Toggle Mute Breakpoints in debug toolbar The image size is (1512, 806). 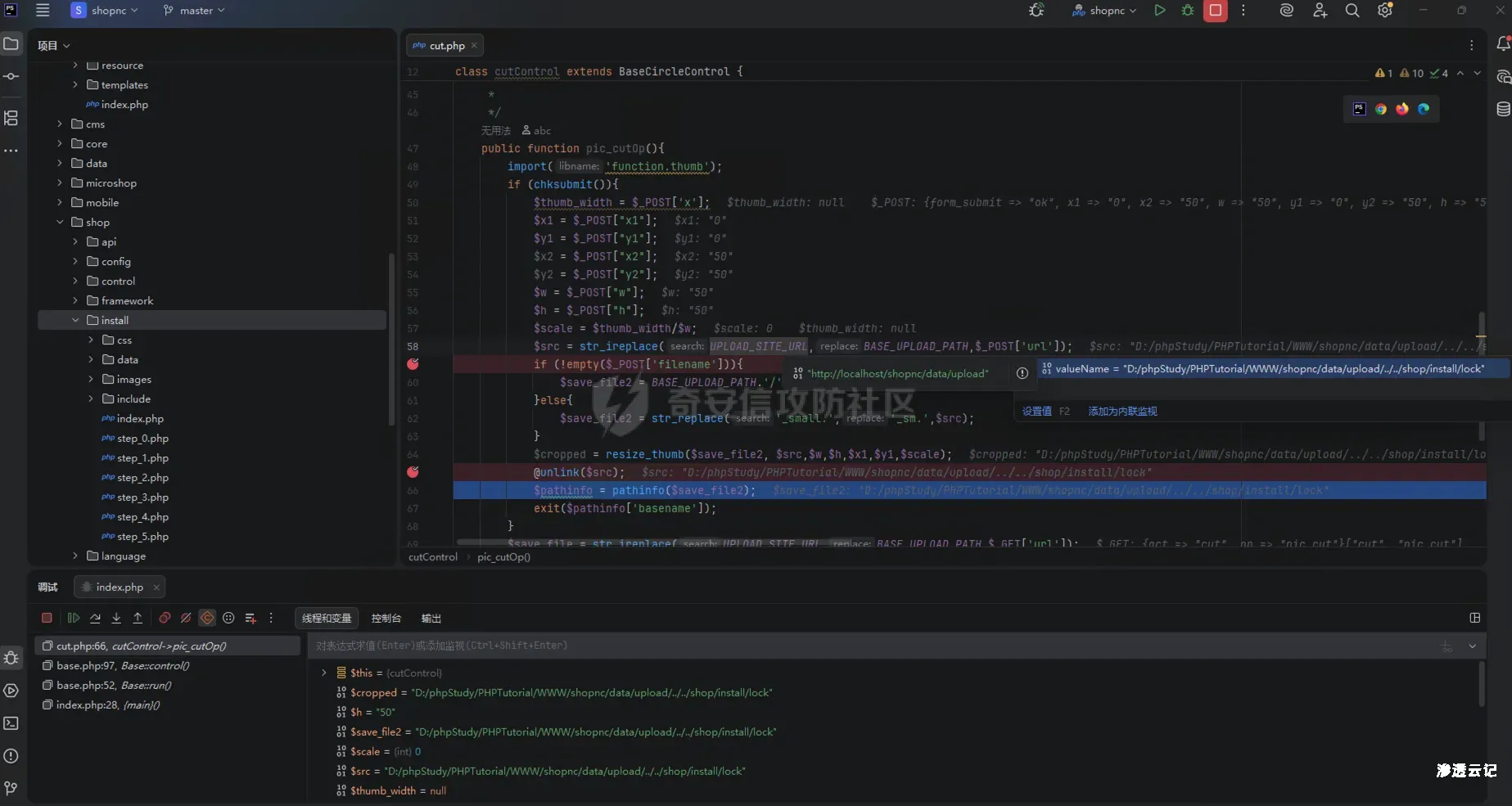click(186, 619)
